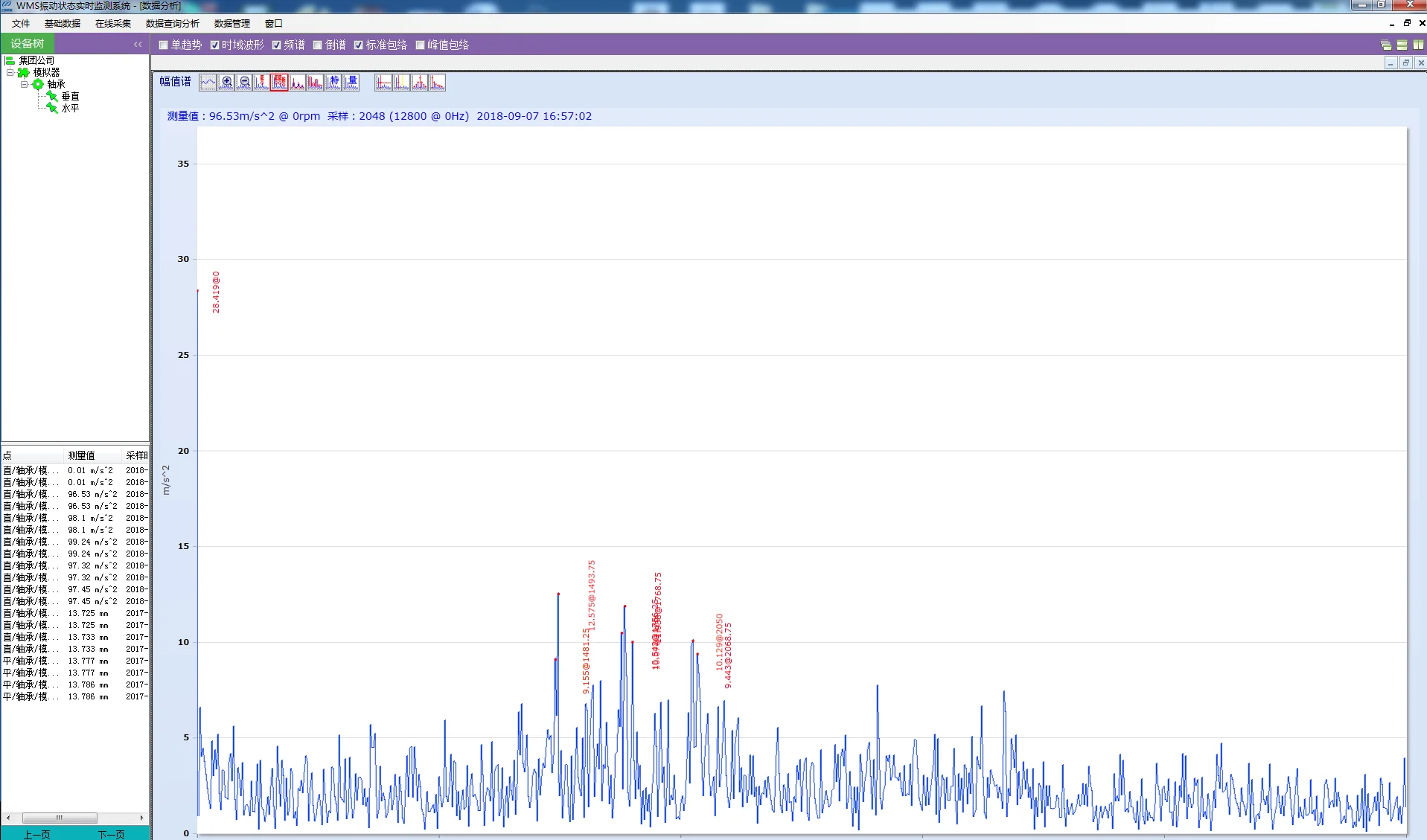Open the 在线采集 menu
The image size is (1427, 840).
pyautogui.click(x=113, y=24)
